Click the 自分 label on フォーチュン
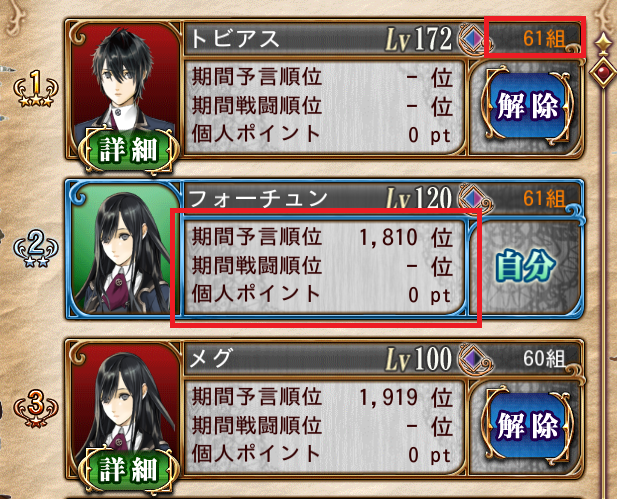 (x=526, y=266)
